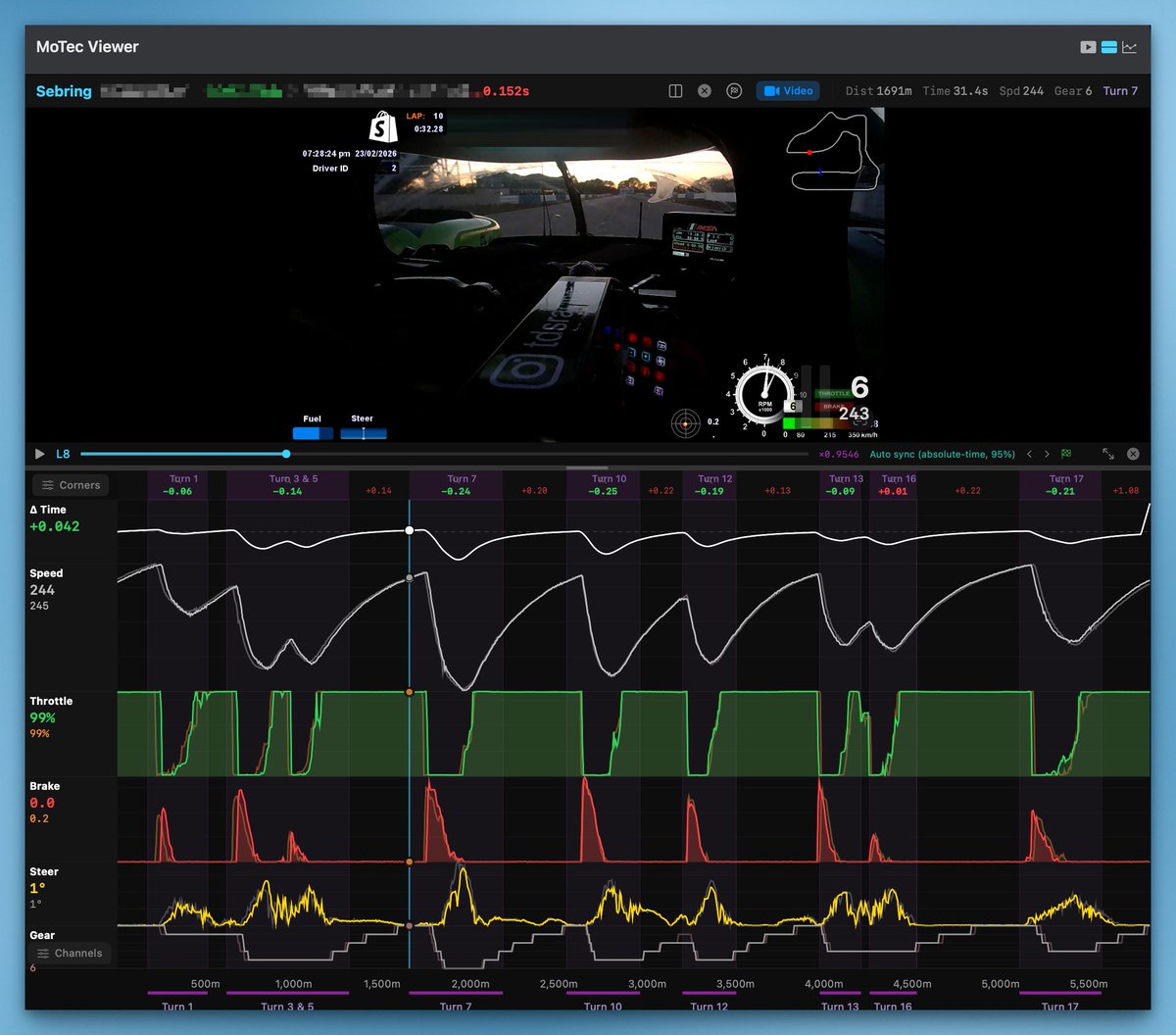Move the video scrubber handle

pos(286,454)
